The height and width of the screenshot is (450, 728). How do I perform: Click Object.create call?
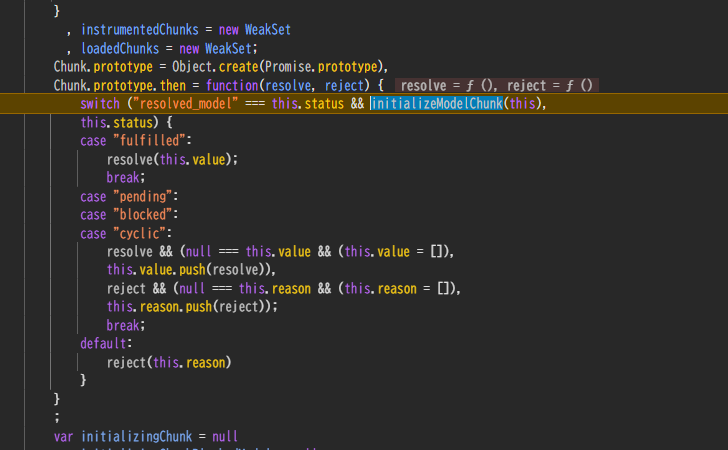215,66
